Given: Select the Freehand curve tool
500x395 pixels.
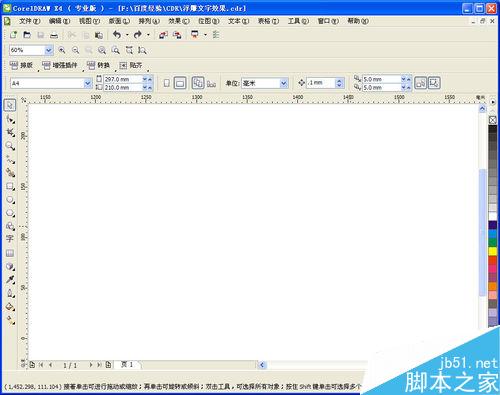Looking at the screenshot, I should coord(10,159).
